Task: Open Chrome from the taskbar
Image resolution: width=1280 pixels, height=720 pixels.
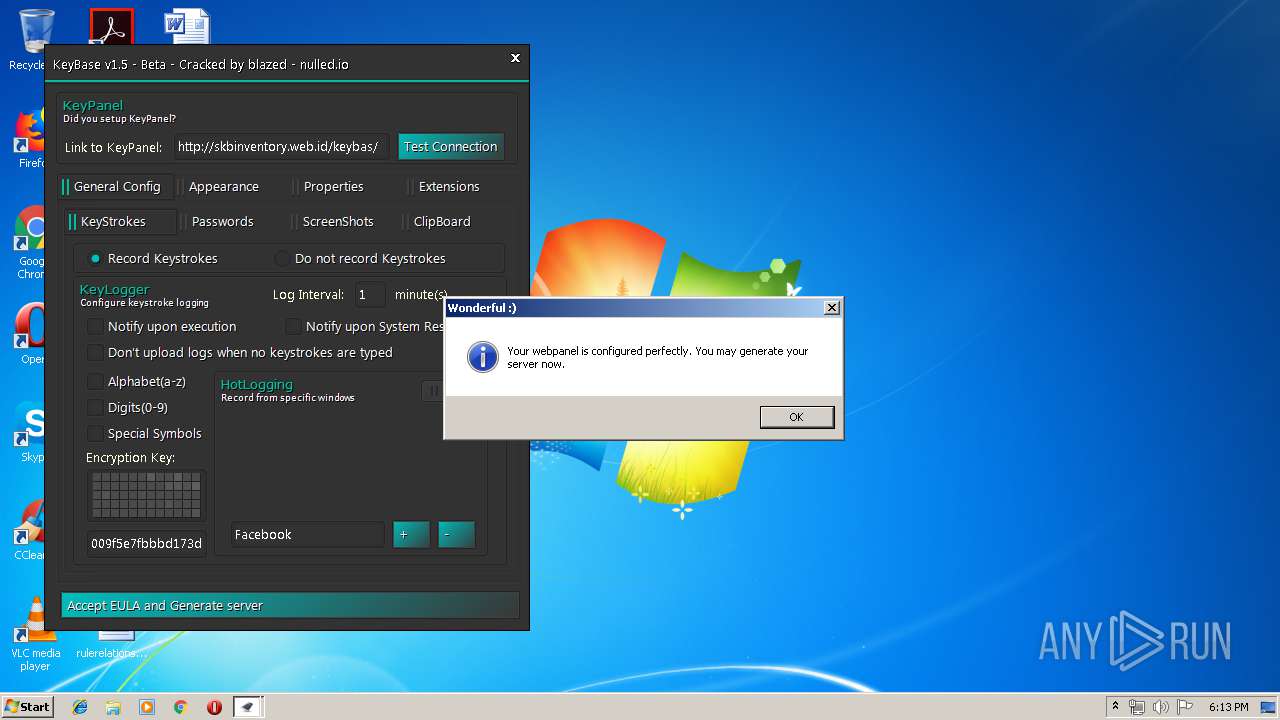Action: pyautogui.click(x=180, y=707)
